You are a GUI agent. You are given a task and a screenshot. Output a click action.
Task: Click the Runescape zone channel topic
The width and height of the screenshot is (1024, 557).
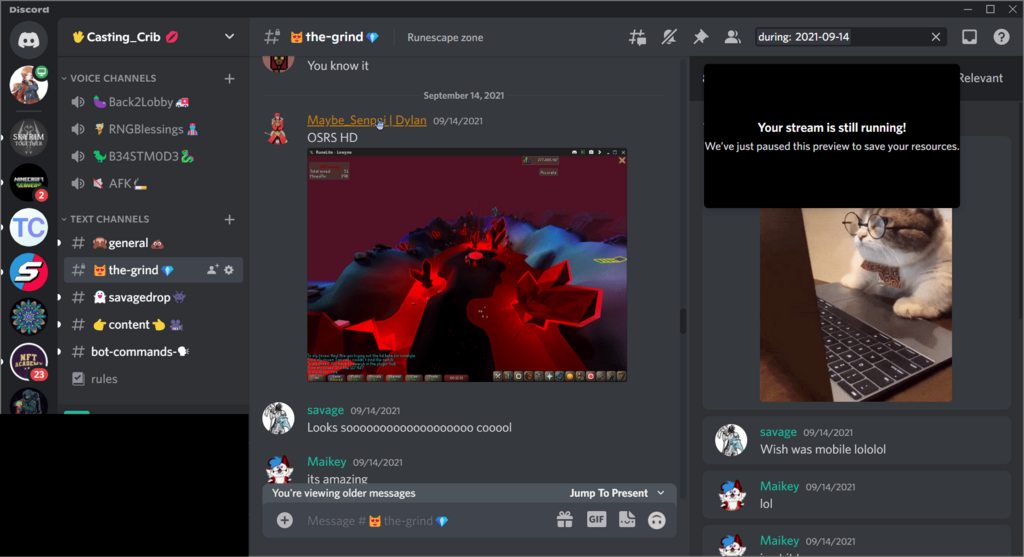(x=445, y=37)
